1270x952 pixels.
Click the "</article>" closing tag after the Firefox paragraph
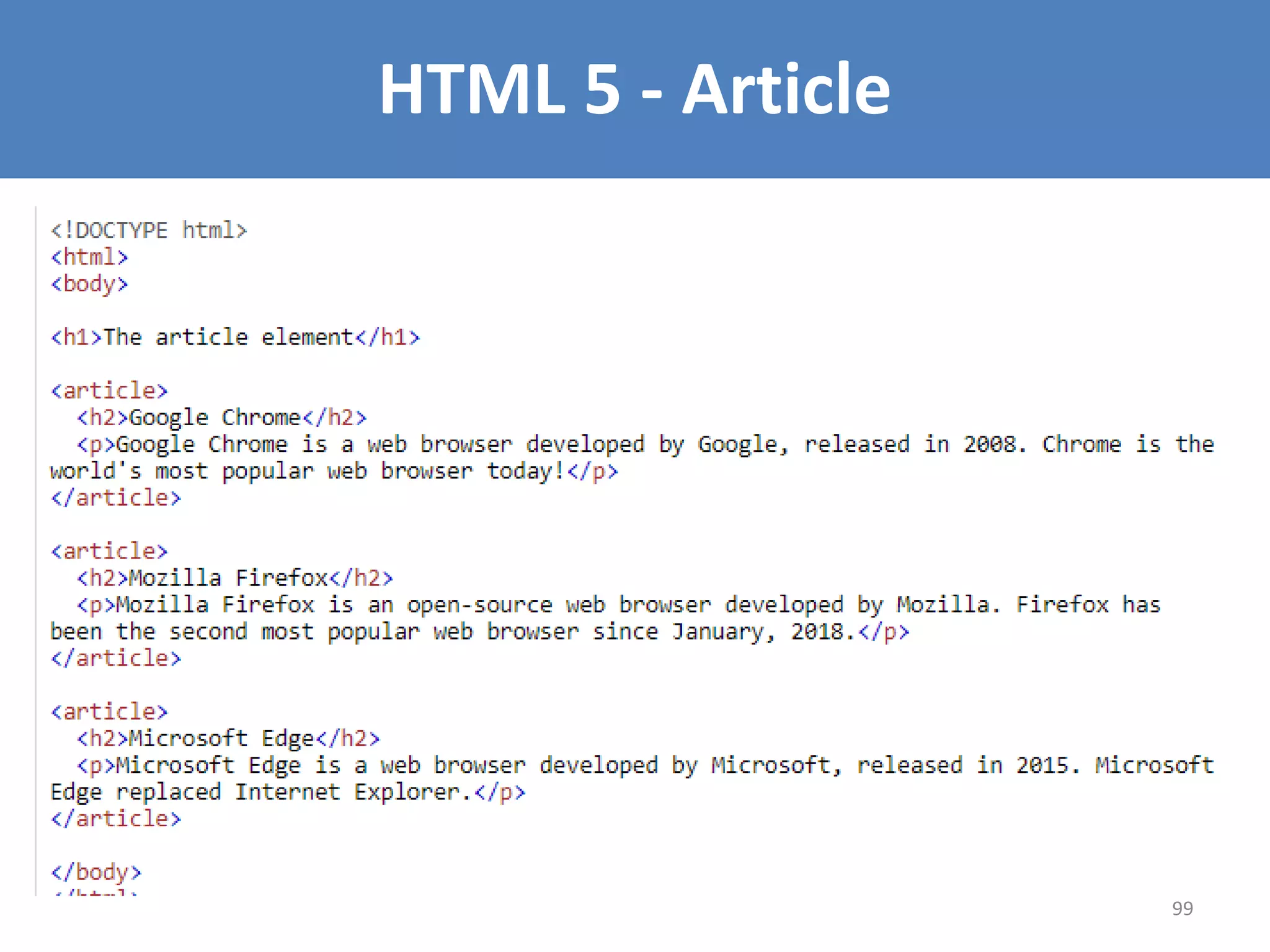pos(116,658)
